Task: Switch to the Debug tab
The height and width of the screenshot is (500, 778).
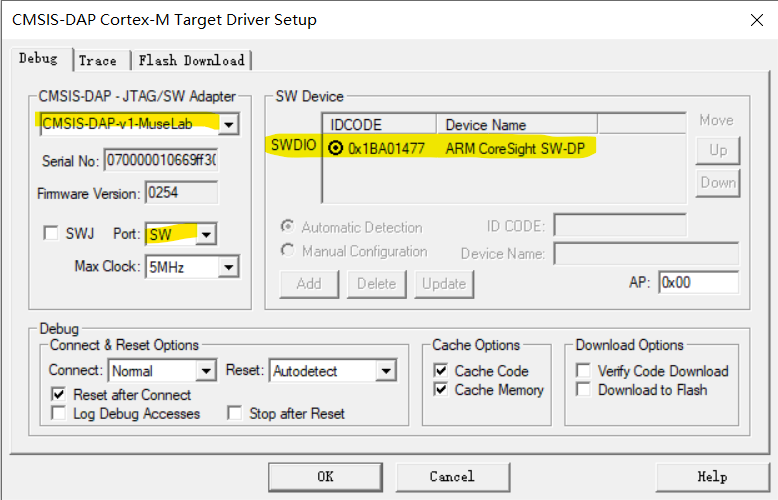Action: pos(38,59)
